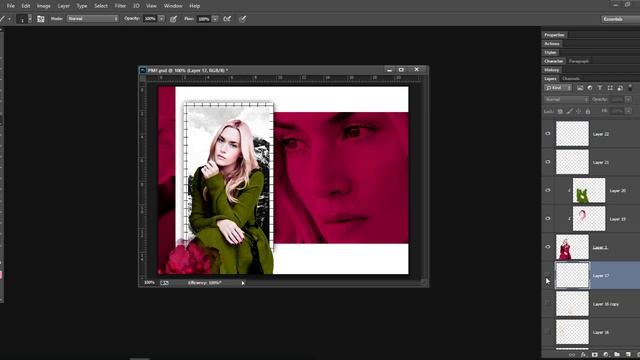Open the Properties panel tab
640x360 pixels.
[x=554, y=35]
